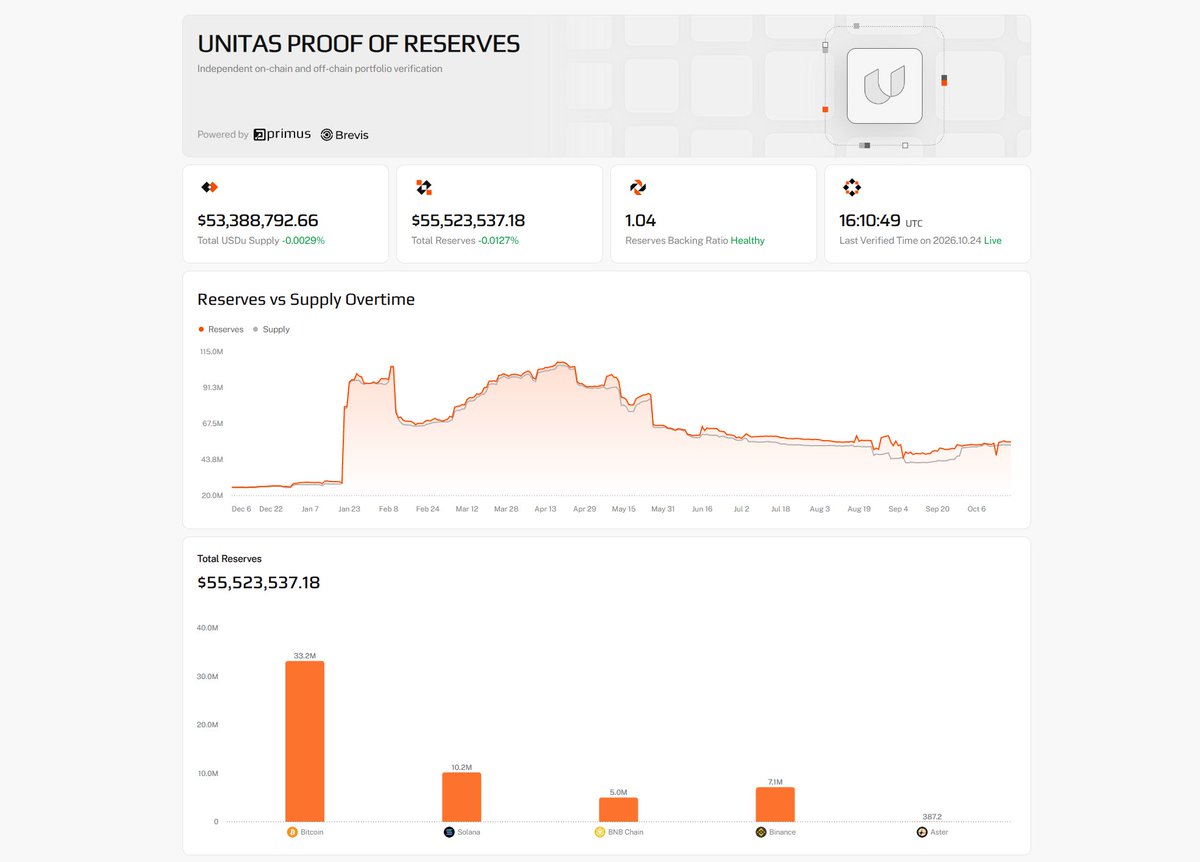Click the Reserves Backing Ratio card icon
The height and width of the screenshot is (862, 1200).
coord(637,187)
